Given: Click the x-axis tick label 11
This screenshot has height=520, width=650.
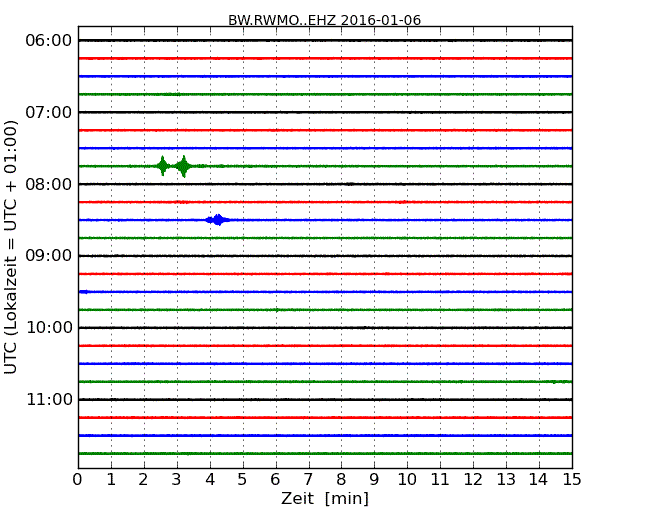Looking at the screenshot, I should (x=440, y=479).
